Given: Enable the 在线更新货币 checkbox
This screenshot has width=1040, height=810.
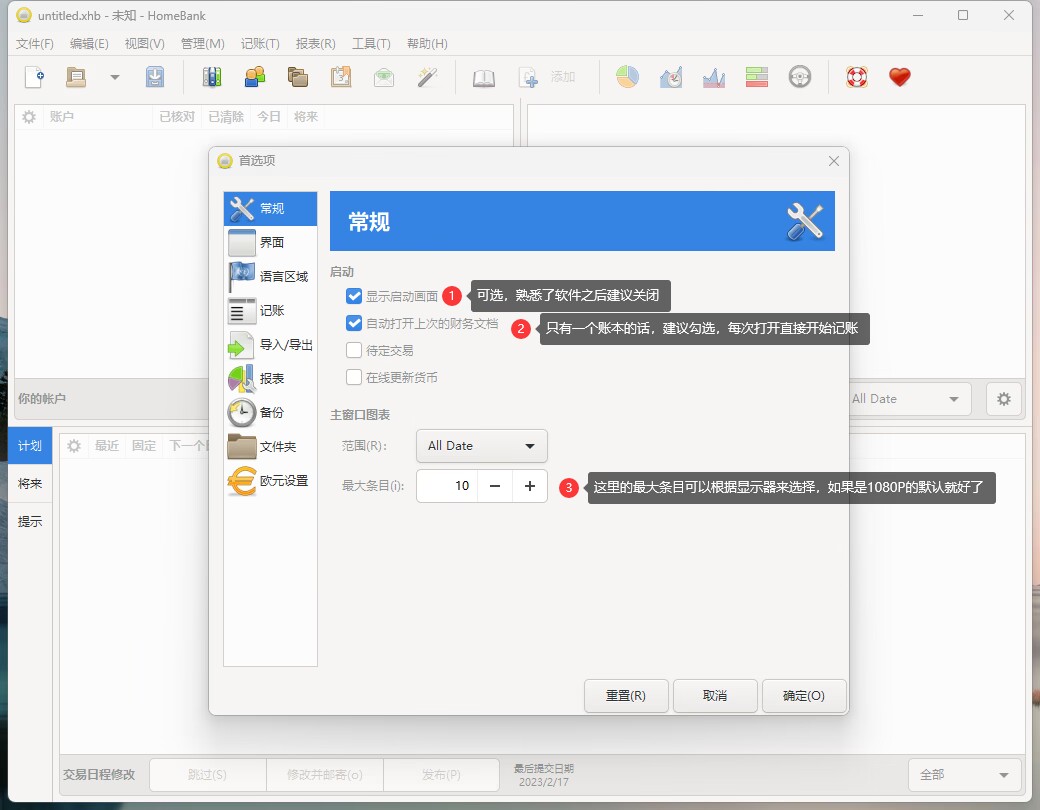Looking at the screenshot, I should click(x=354, y=377).
